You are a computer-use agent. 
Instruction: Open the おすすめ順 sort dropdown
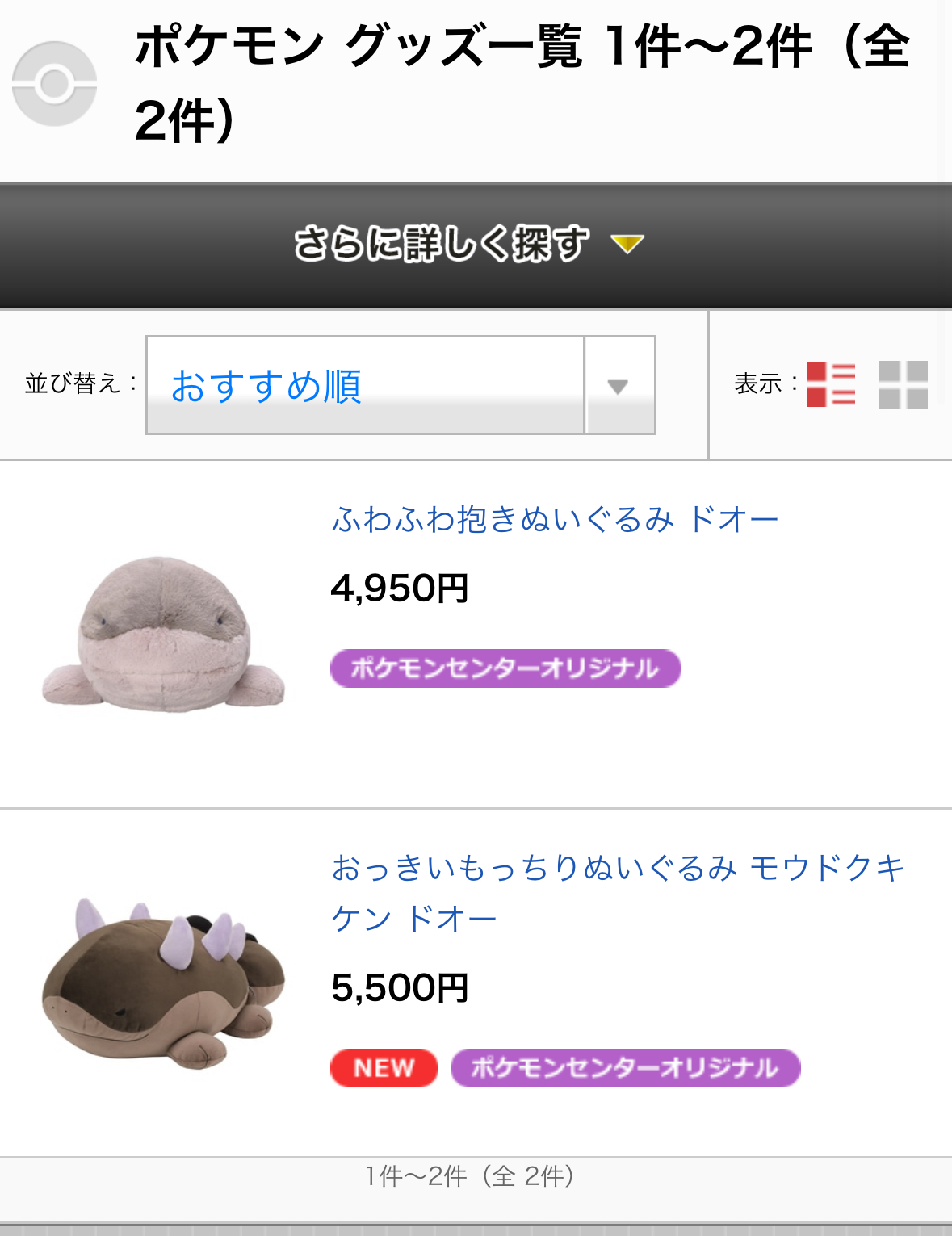tap(365, 385)
